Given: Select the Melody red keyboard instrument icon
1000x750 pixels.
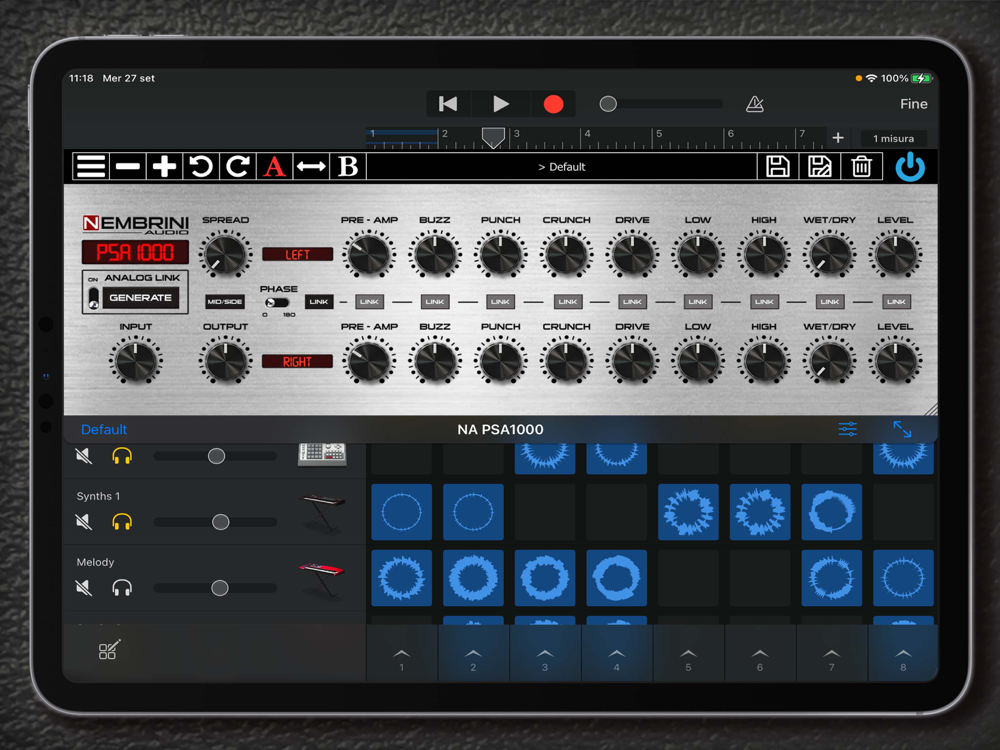Looking at the screenshot, I should (322, 579).
